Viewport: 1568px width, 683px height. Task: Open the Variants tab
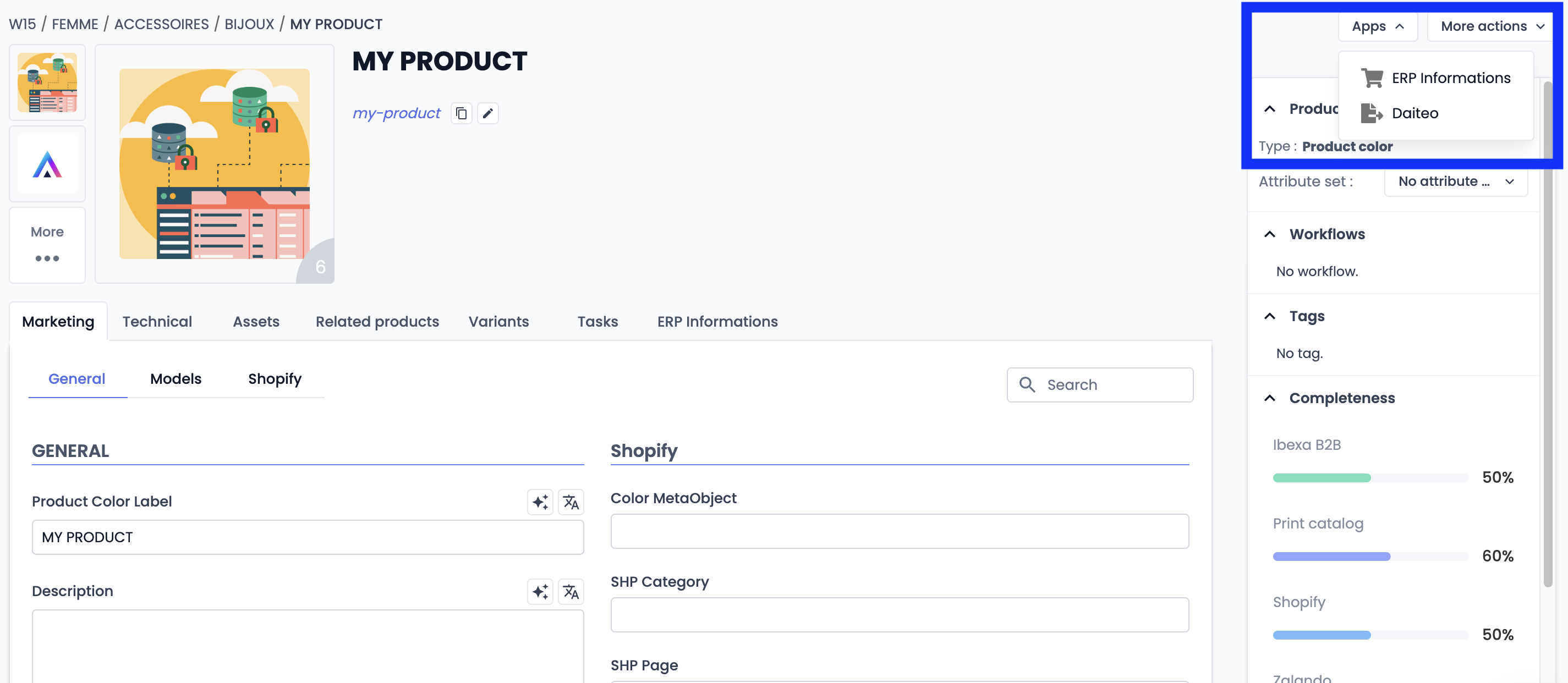pyautogui.click(x=498, y=321)
